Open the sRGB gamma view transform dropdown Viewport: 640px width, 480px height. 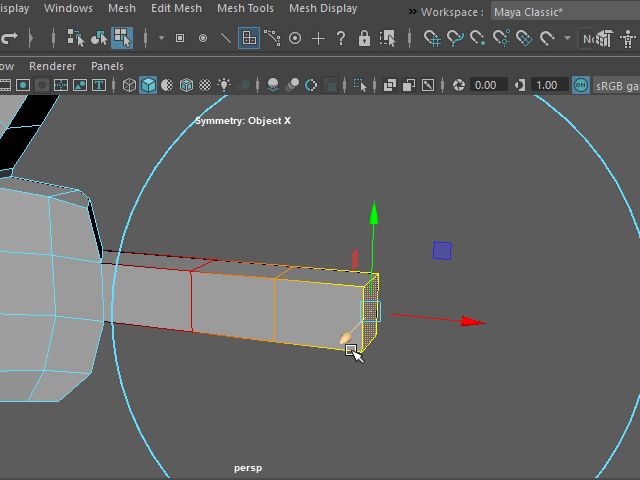616,85
